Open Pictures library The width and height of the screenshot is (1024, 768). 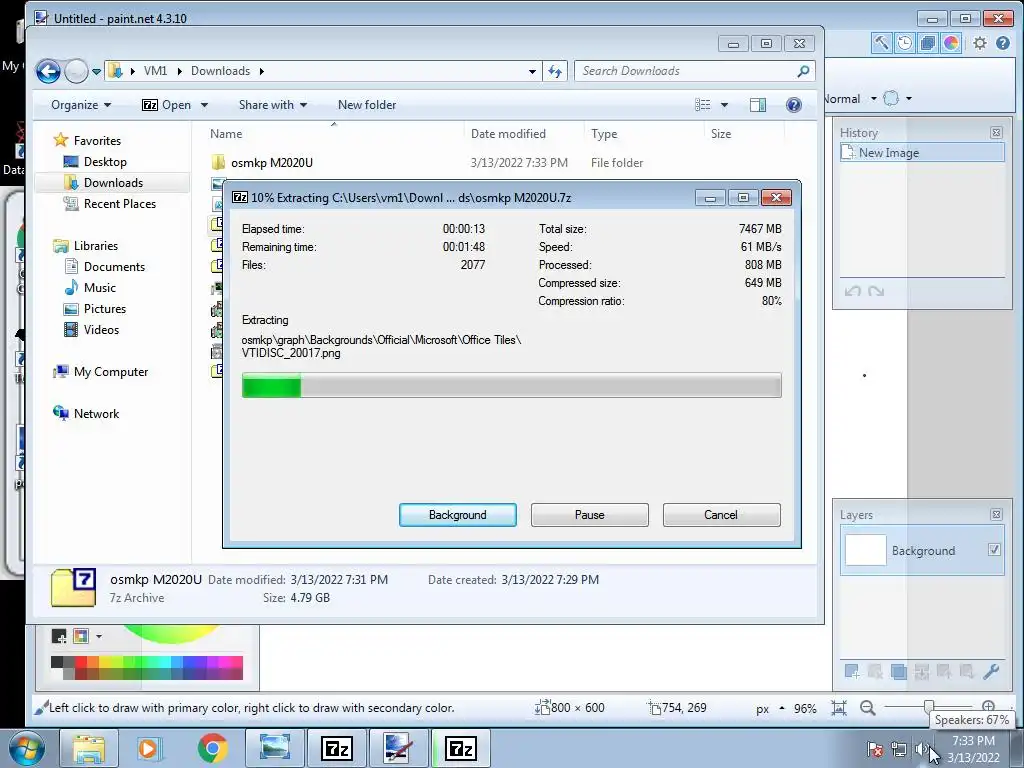pyautogui.click(x=104, y=308)
